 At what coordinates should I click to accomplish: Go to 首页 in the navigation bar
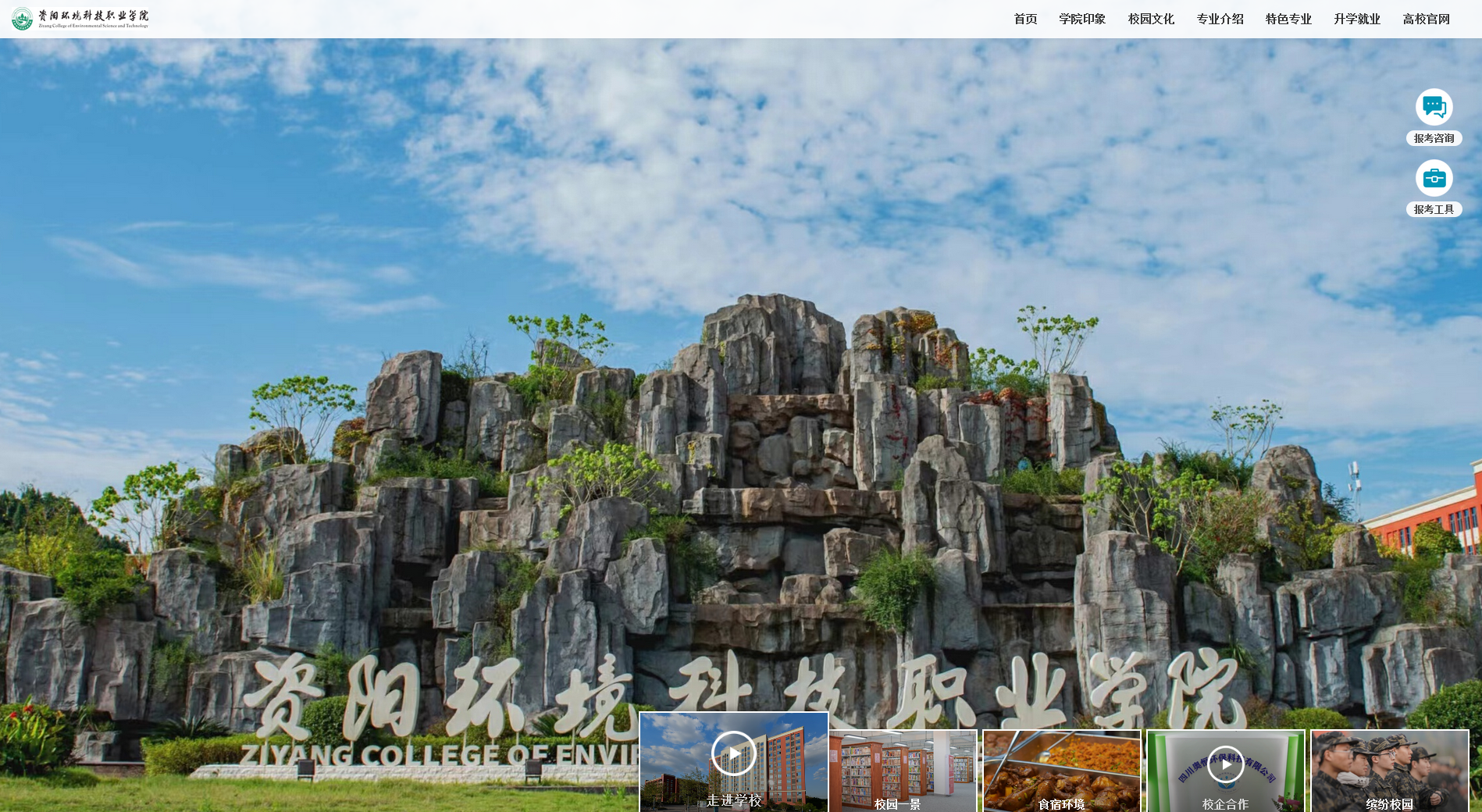[x=1025, y=19]
